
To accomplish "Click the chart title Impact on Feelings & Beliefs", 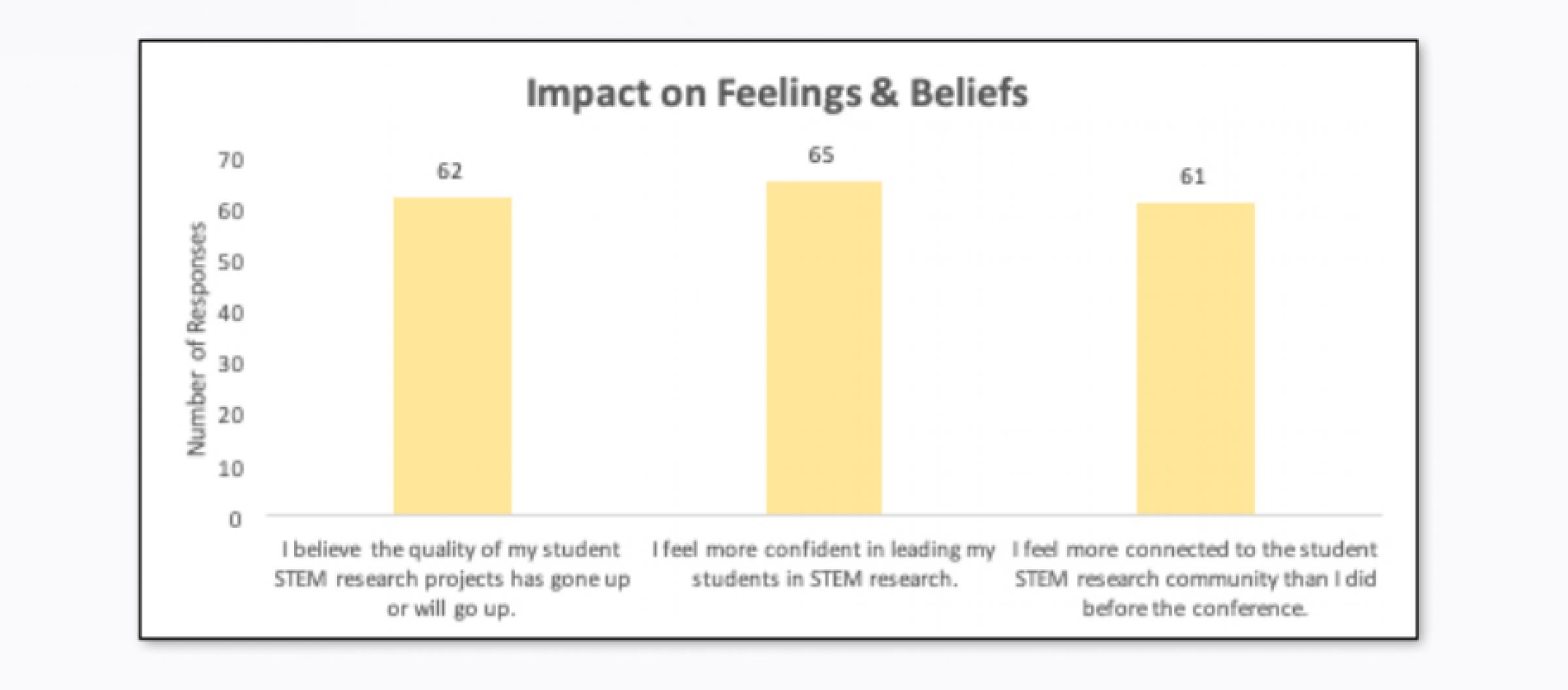I will pos(777,93).
